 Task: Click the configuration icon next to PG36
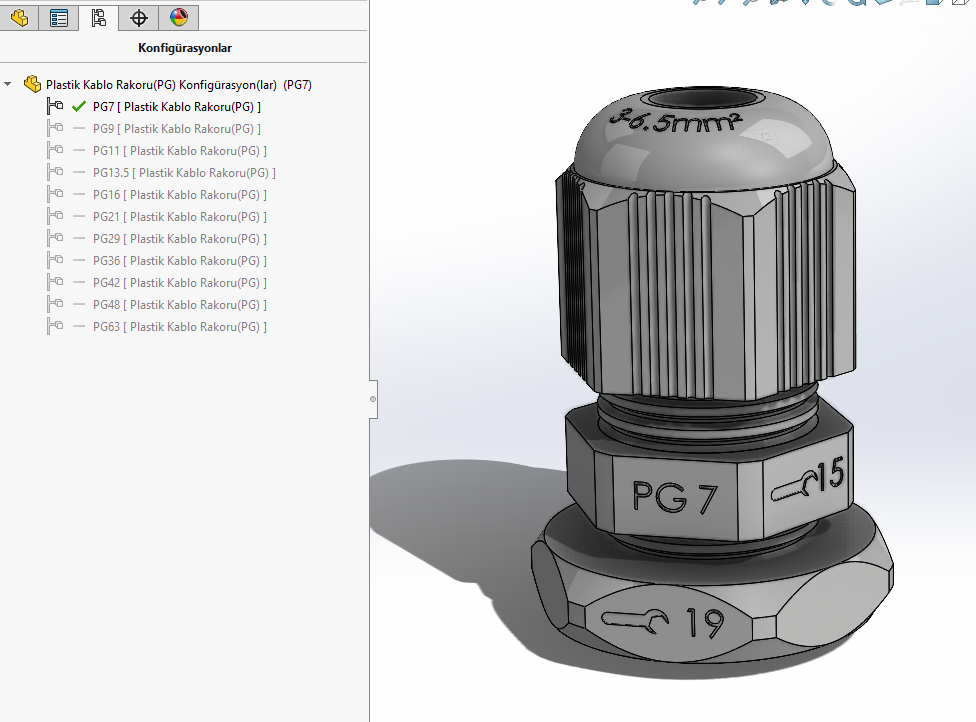pos(55,260)
